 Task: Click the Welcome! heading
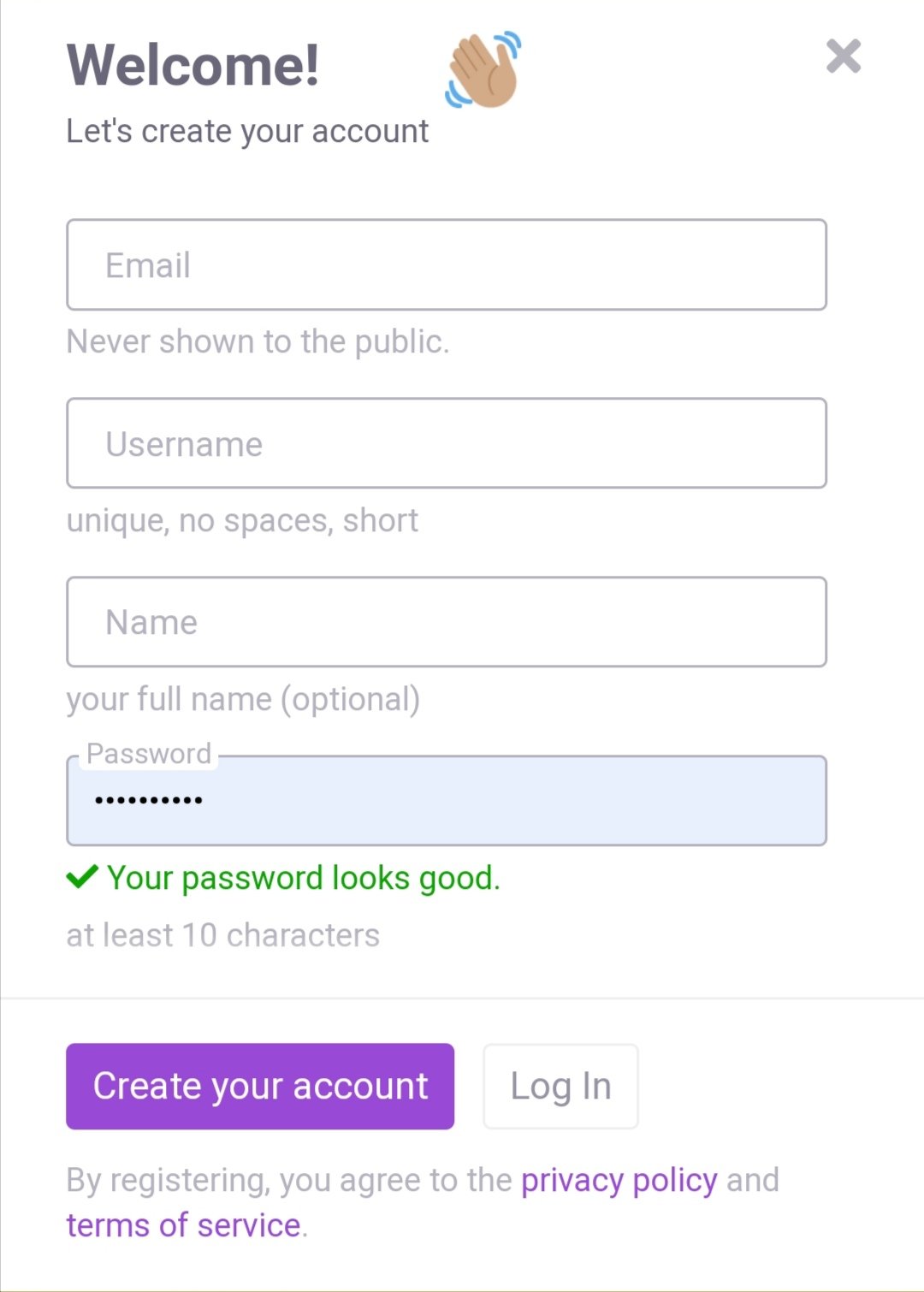tap(193, 64)
